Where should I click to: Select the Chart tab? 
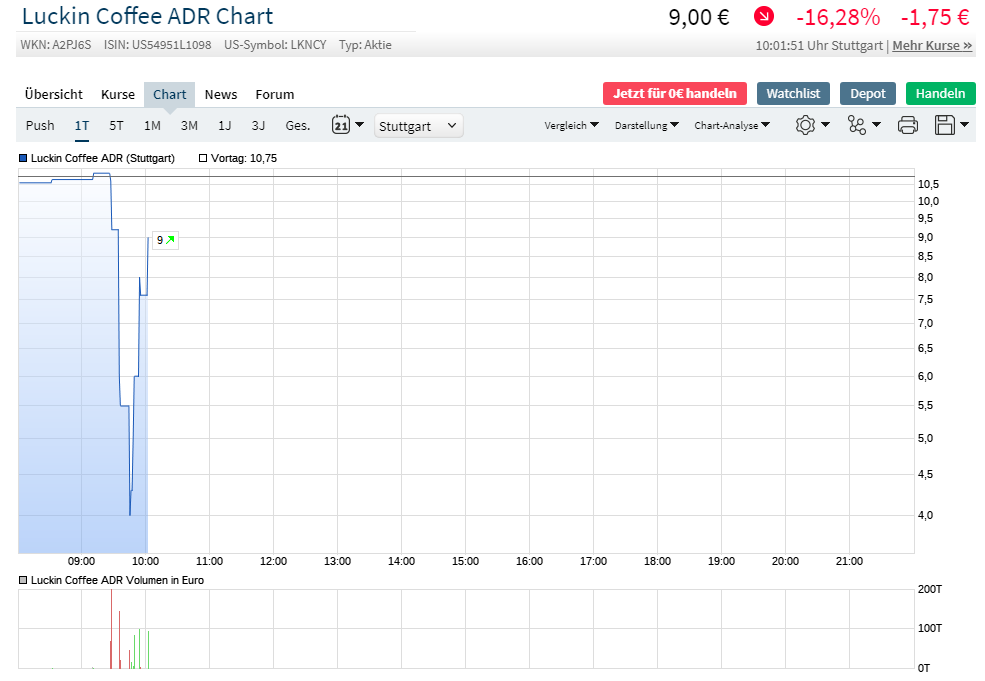(x=170, y=94)
